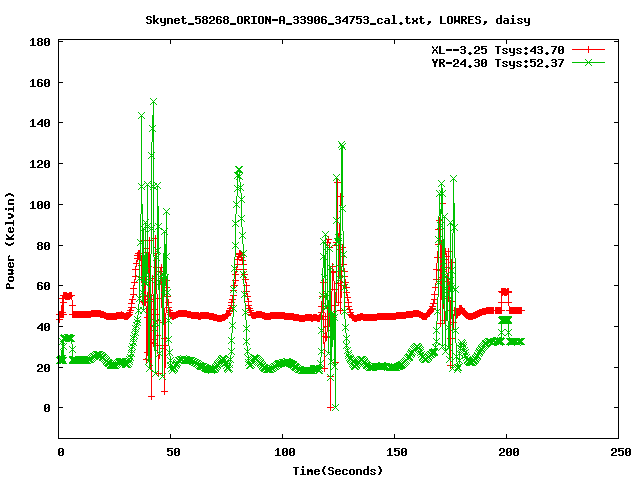Click the Power (Kelvin) y-axis label

11,239
